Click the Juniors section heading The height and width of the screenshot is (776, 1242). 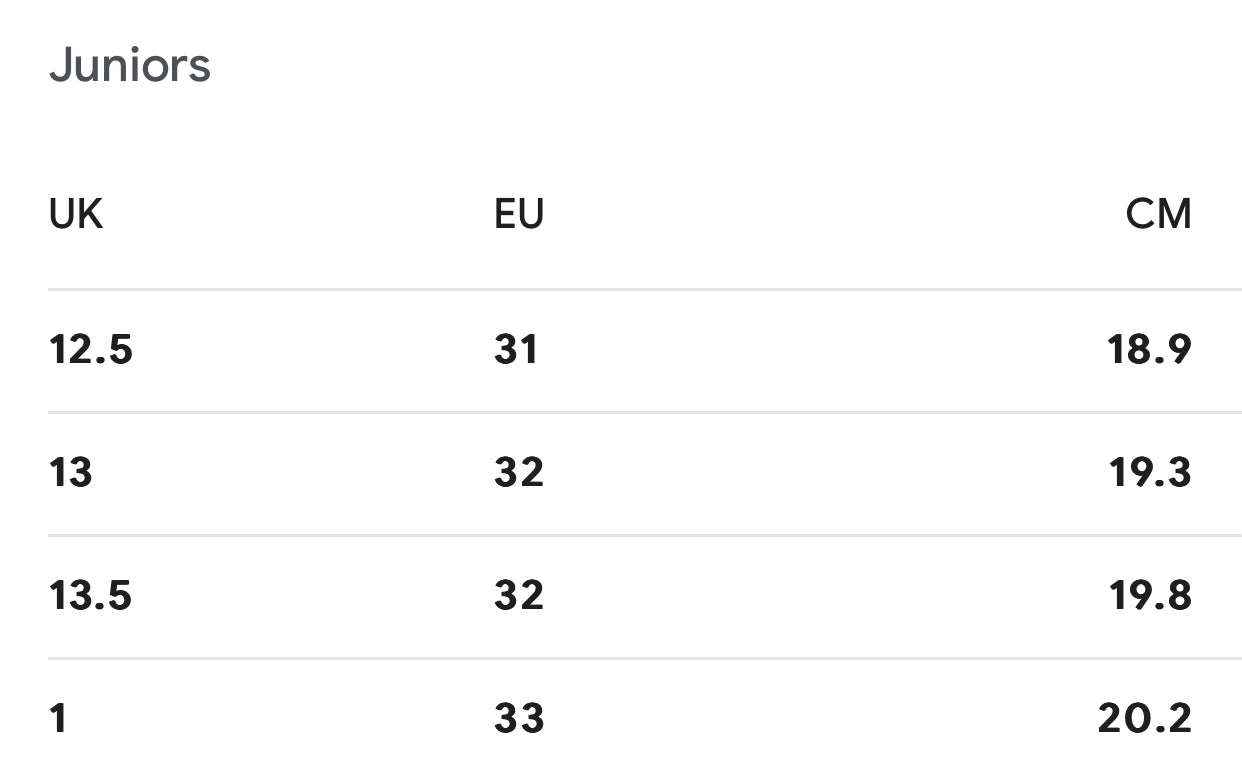[130, 66]
